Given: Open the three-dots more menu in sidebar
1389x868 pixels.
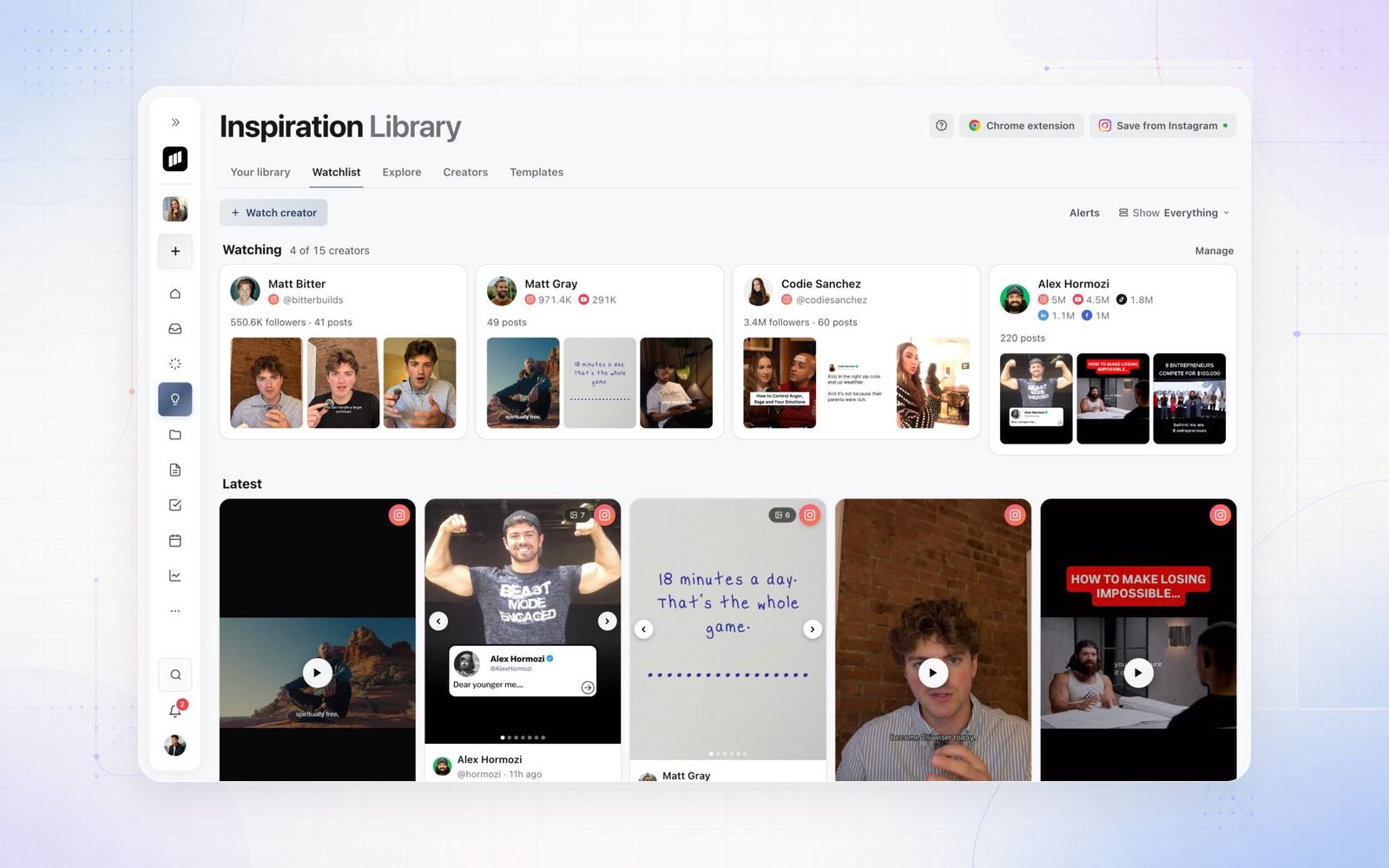Looking at the screenshot, I should tap(175, 611).
